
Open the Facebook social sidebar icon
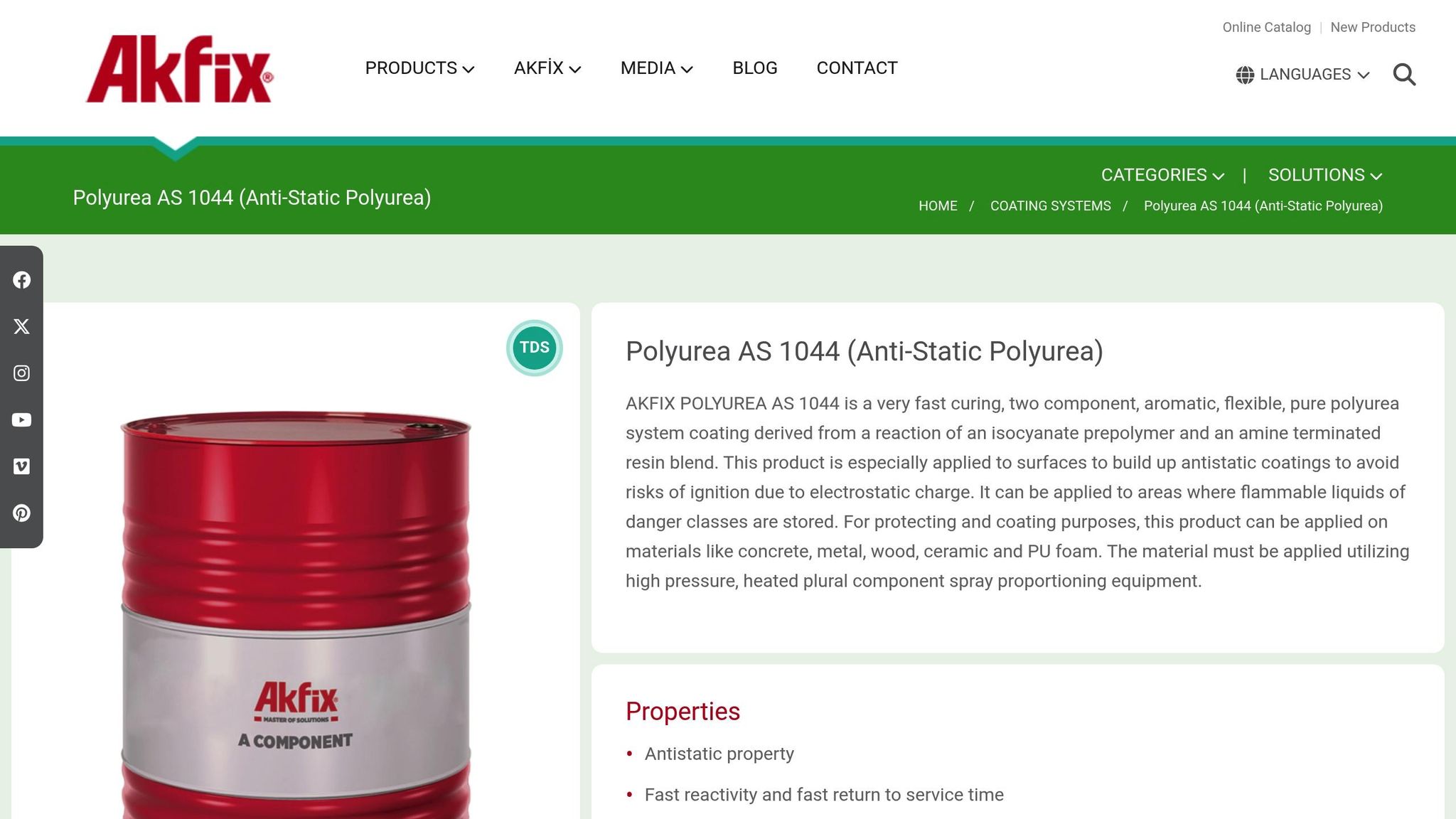tap(21, 280)
